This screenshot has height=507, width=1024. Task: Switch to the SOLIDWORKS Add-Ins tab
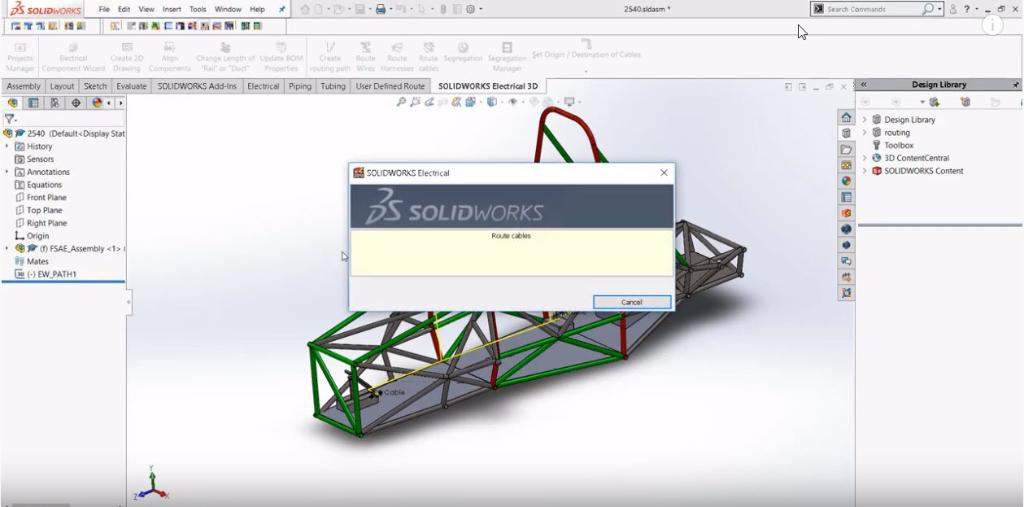click(x=197, y=86)
